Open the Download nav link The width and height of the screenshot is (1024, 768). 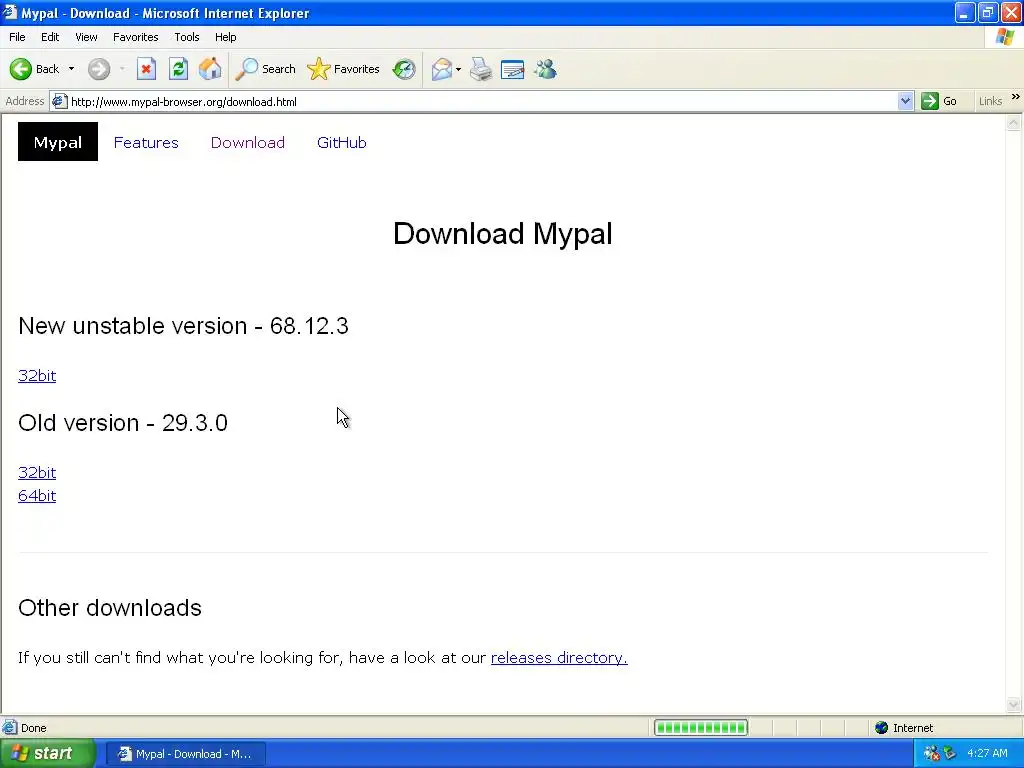248,142
